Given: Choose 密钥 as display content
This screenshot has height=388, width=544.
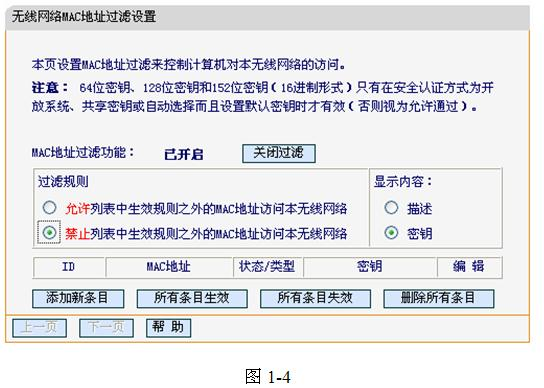Looking at the screenshot, I should pyautogui.click(x=391, y=232).
